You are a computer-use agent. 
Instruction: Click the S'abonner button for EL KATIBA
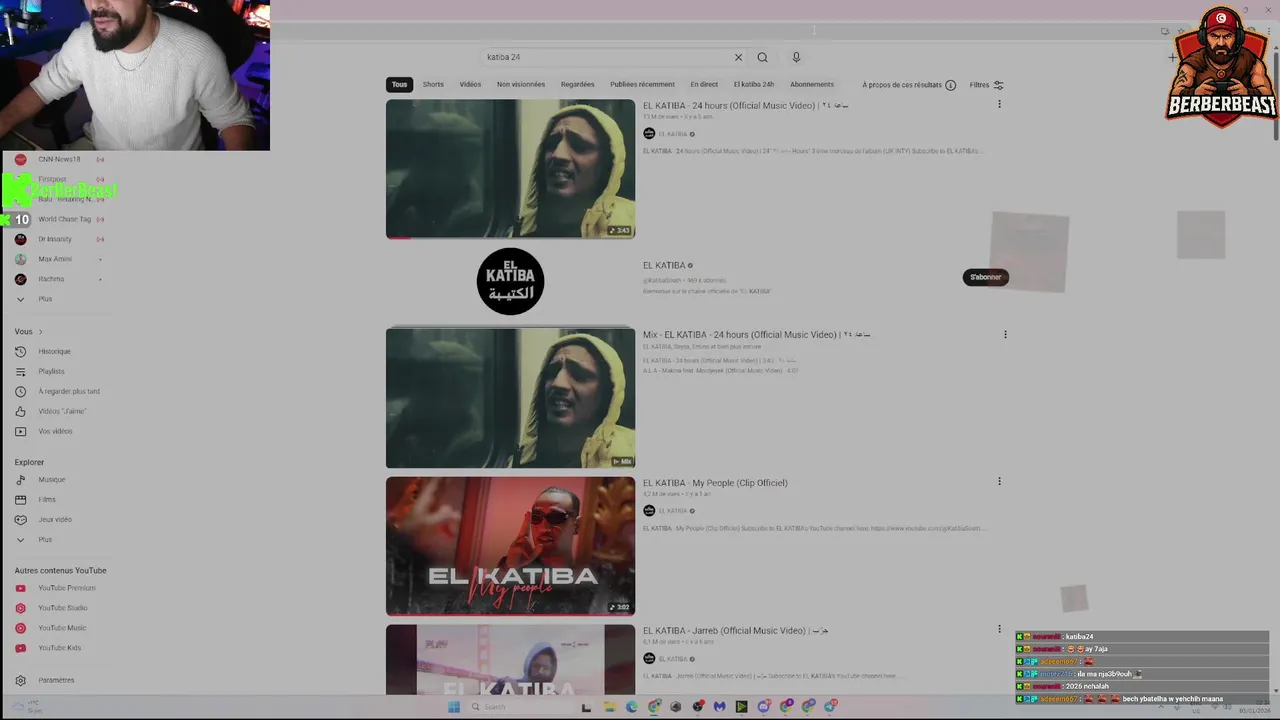[985, 277]
